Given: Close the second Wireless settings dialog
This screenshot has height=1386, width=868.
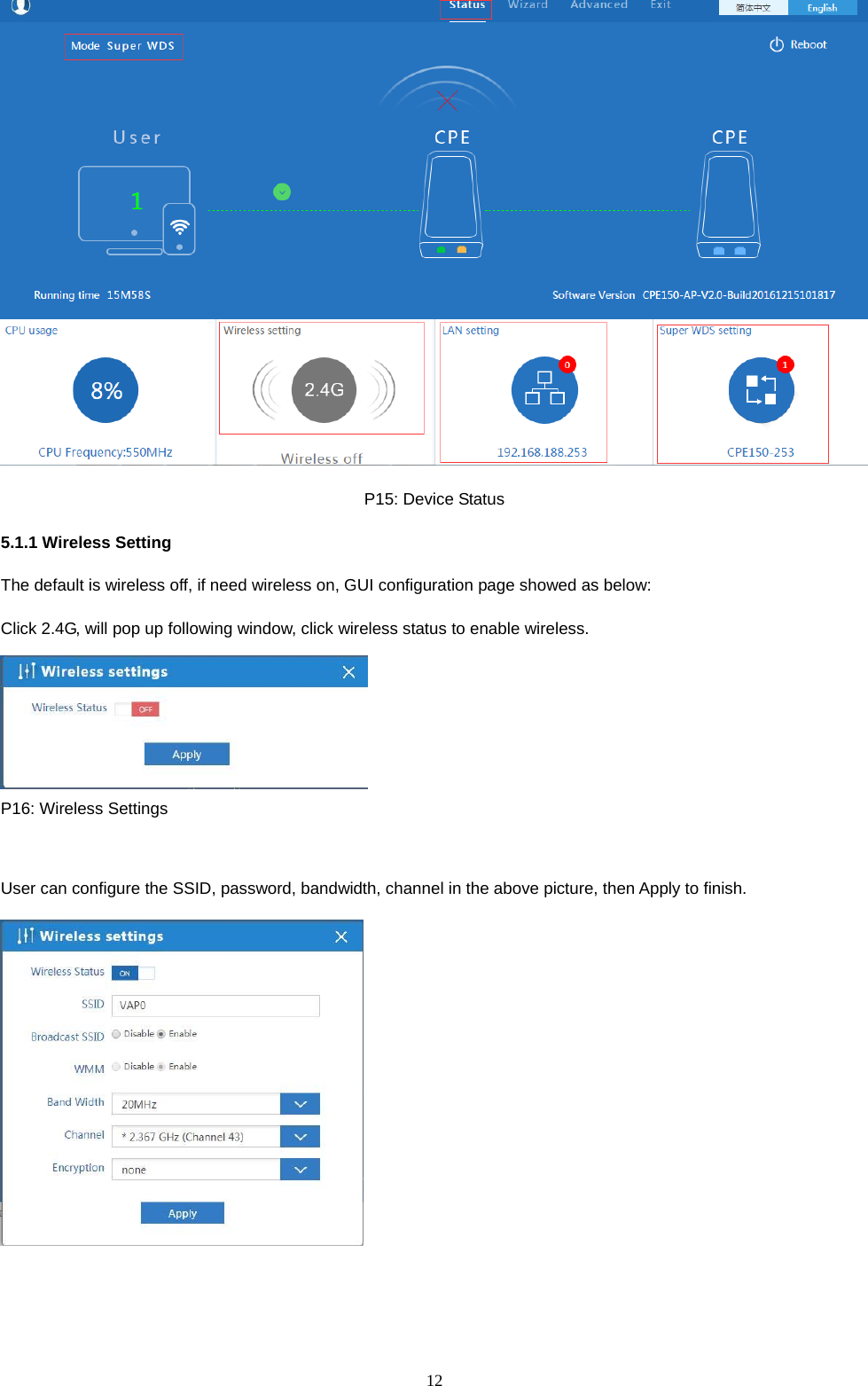Looking at the screenshot, I should 341,936.
